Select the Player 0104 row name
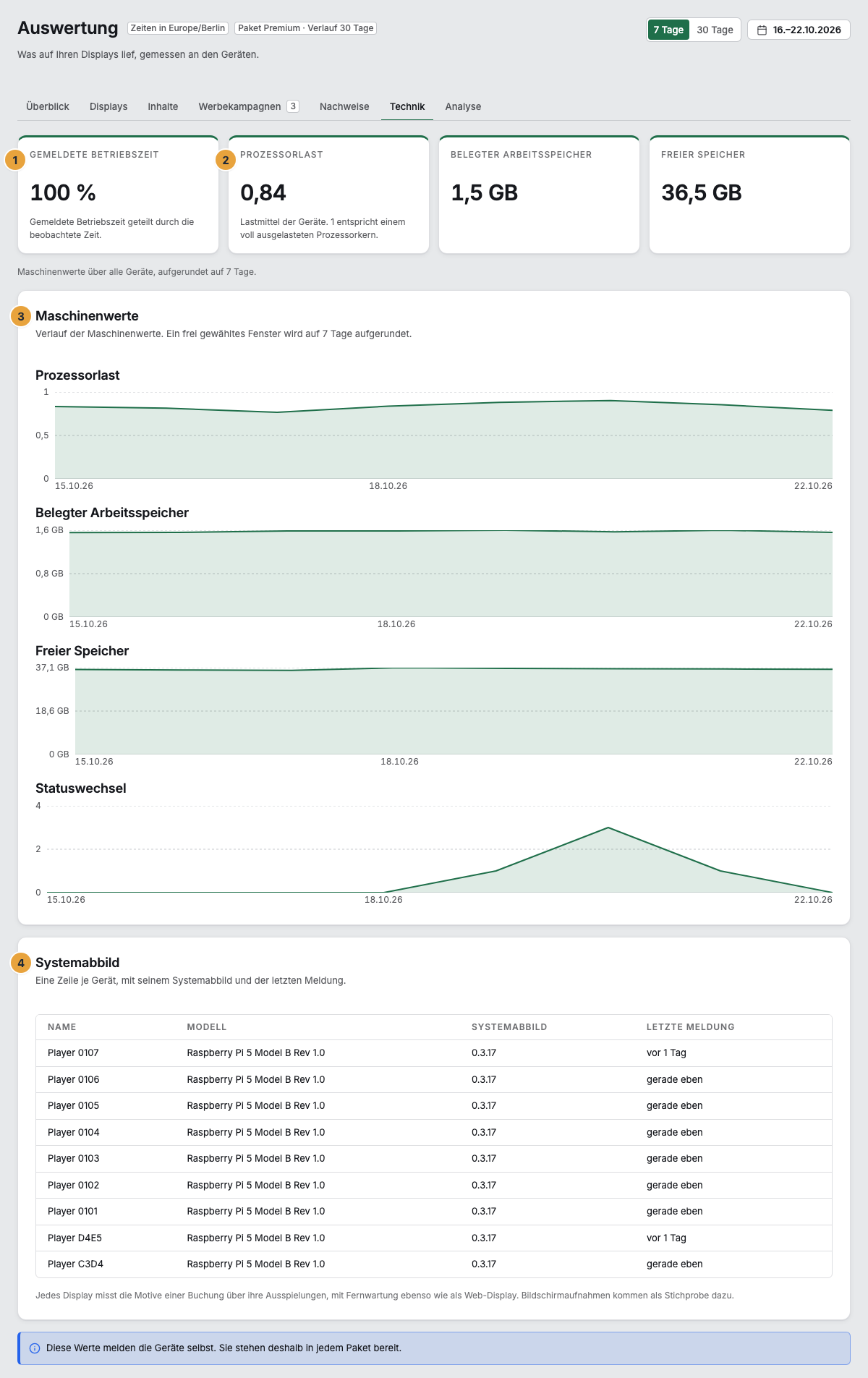The image size is (868, 1378). [74, 1133]
